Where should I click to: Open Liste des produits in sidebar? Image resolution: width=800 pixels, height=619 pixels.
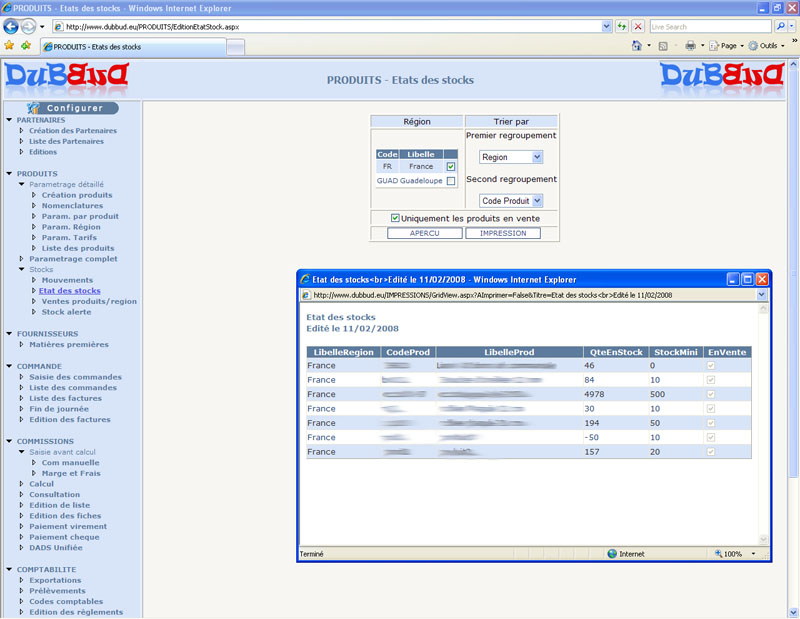click(x=78, y=248)
